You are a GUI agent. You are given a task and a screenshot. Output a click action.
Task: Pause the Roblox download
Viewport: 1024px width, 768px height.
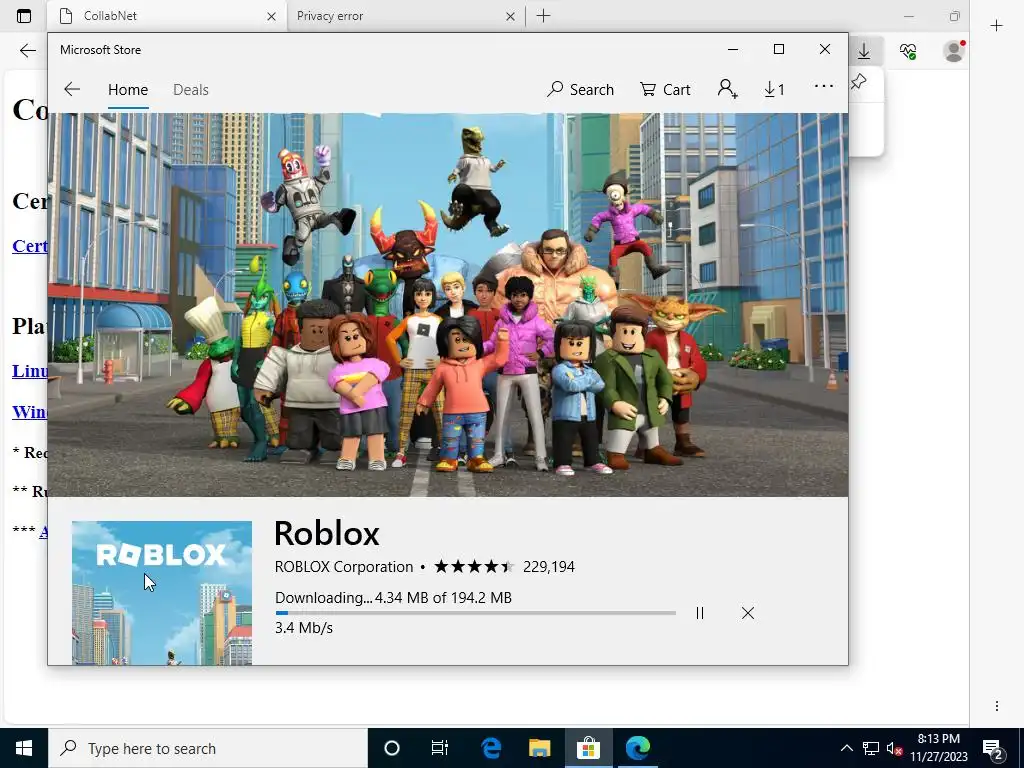click(700, 613)
